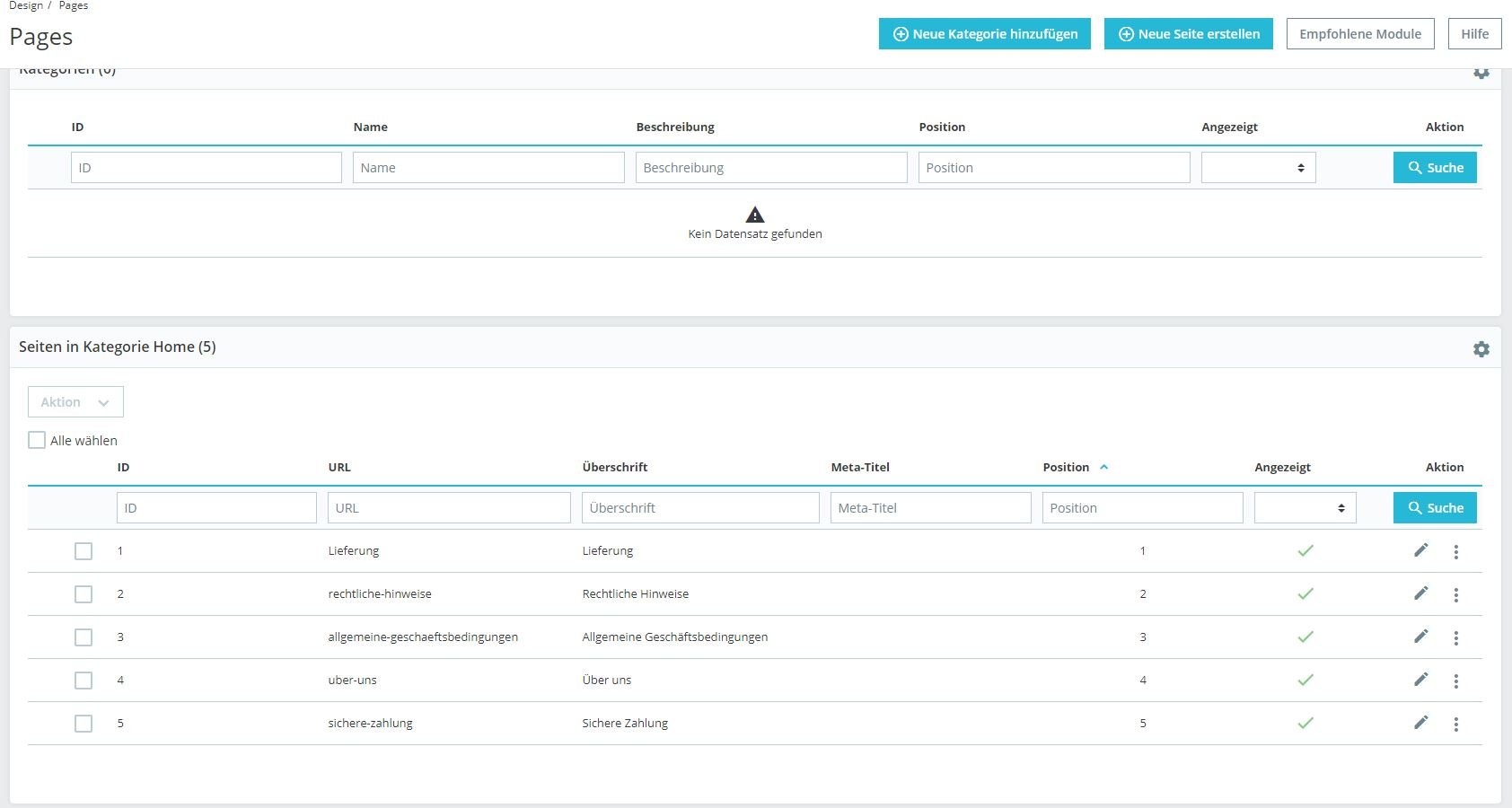The height and width of the screenshot is (808, 1512).
Task: Focus Position filter in Seiten table
Action: coord(1143,508)
